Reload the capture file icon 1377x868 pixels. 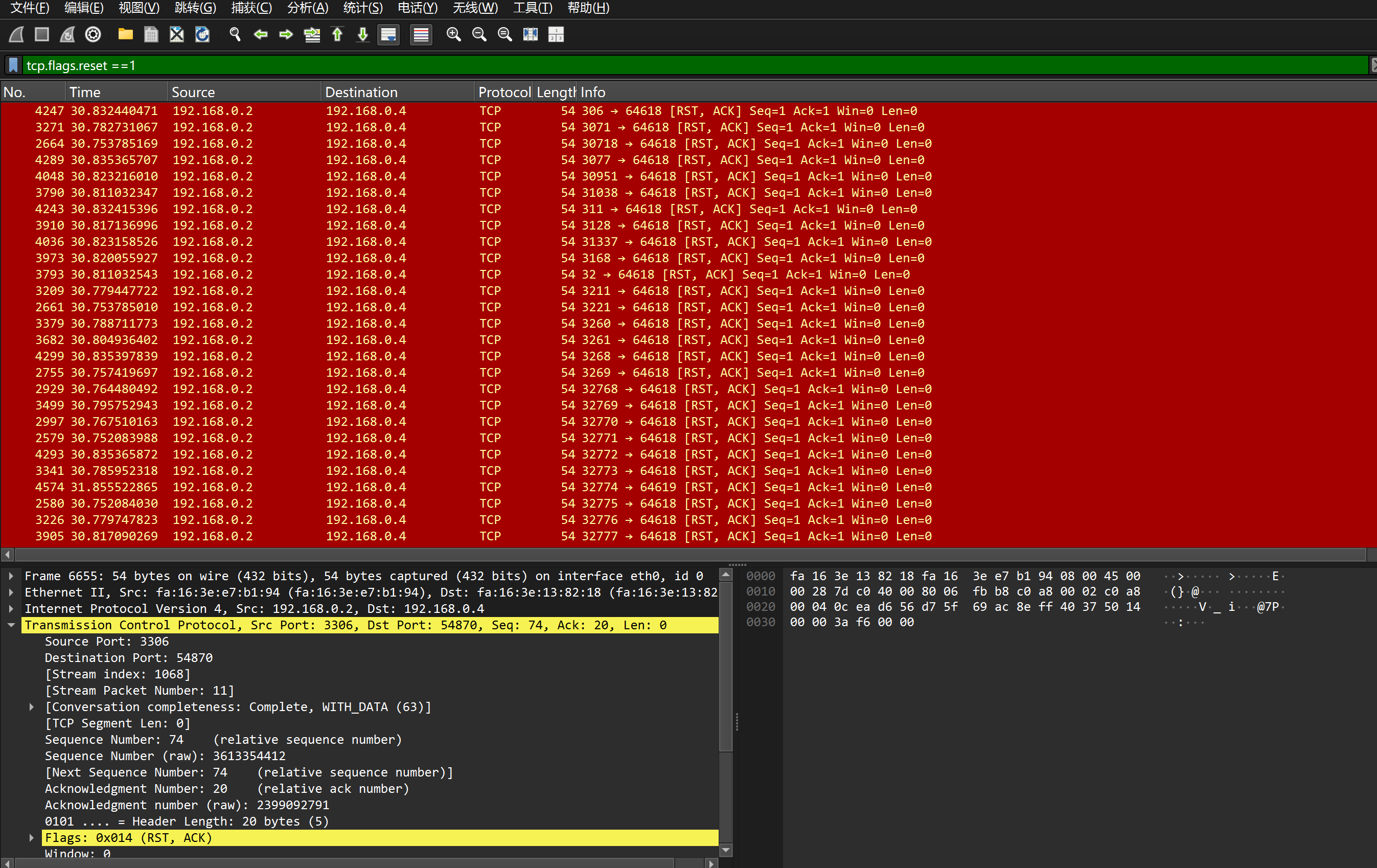202,35
